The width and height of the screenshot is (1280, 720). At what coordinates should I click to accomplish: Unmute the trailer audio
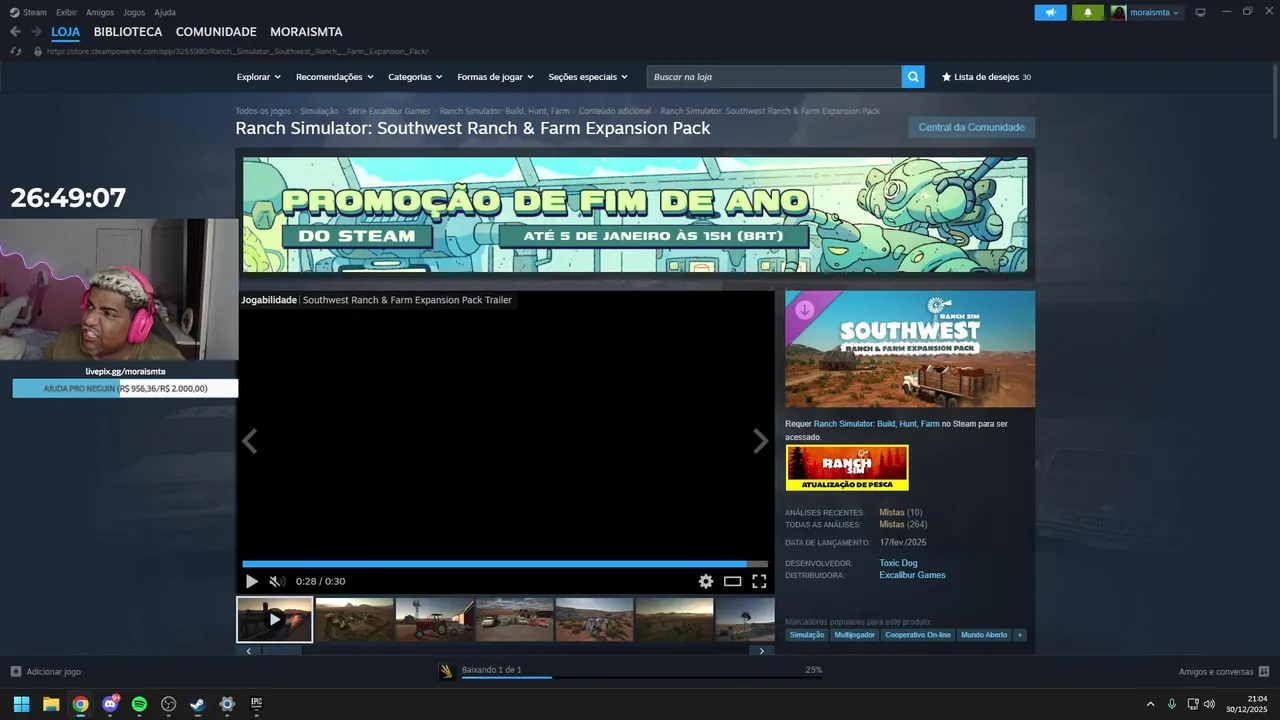coord(277,581)
